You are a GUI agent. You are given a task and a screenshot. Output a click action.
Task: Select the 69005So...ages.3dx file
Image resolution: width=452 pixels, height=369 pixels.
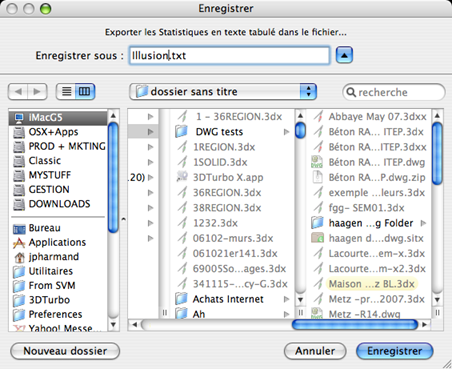point(231,269)
